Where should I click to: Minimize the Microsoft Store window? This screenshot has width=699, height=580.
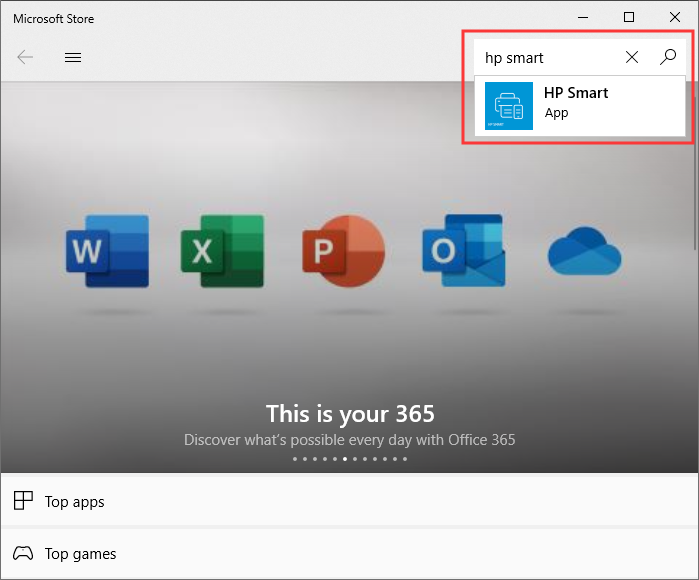(583, 18)
